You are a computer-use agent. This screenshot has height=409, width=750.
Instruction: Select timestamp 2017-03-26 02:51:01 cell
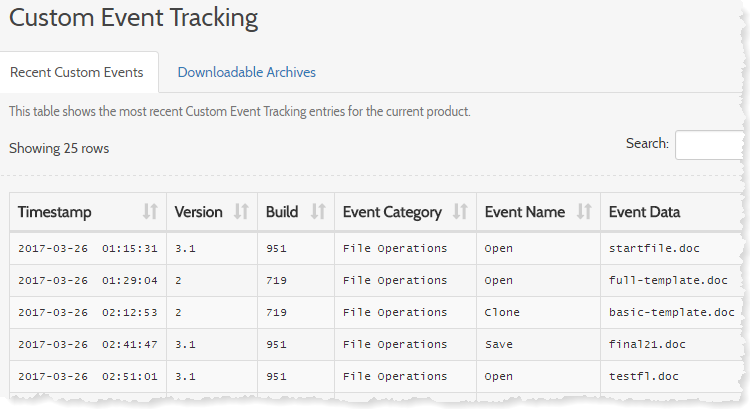point(88,376)
